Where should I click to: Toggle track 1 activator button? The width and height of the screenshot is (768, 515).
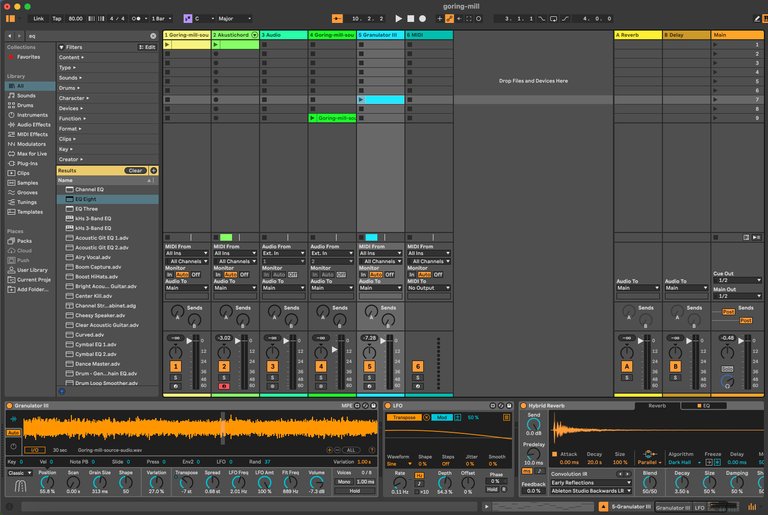(175, 366)
